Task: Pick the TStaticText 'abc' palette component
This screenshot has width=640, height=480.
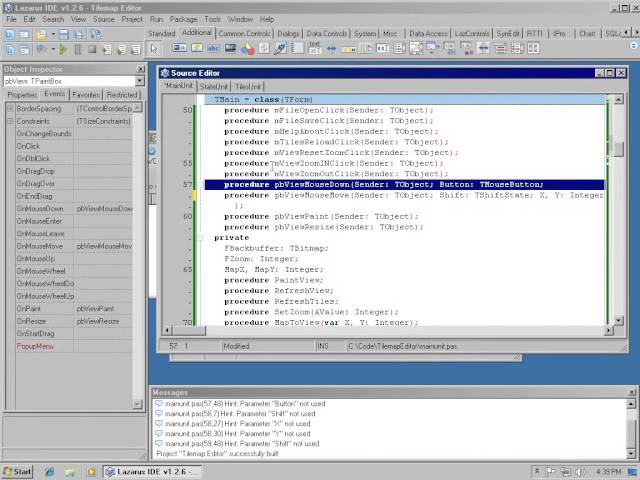Action: point(213,49)
